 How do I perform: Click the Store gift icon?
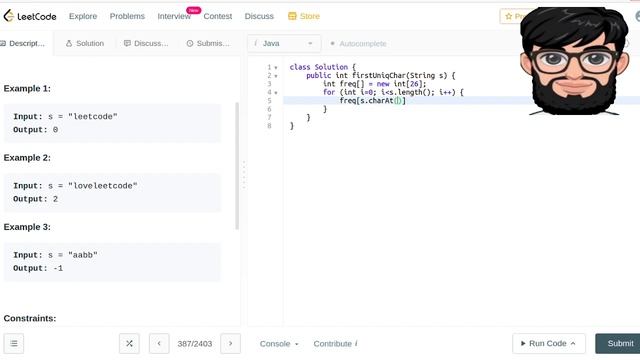tap(292, 16)
